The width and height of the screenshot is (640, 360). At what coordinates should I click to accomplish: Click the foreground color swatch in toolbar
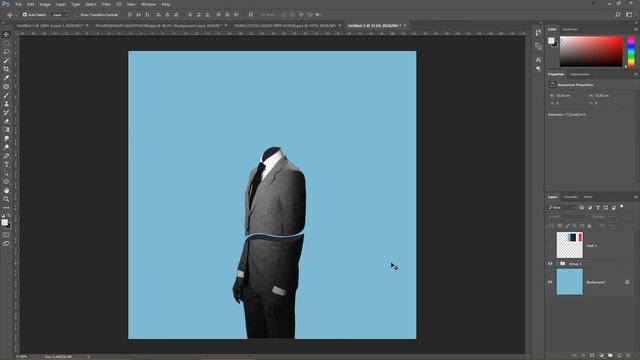point(4,222)
